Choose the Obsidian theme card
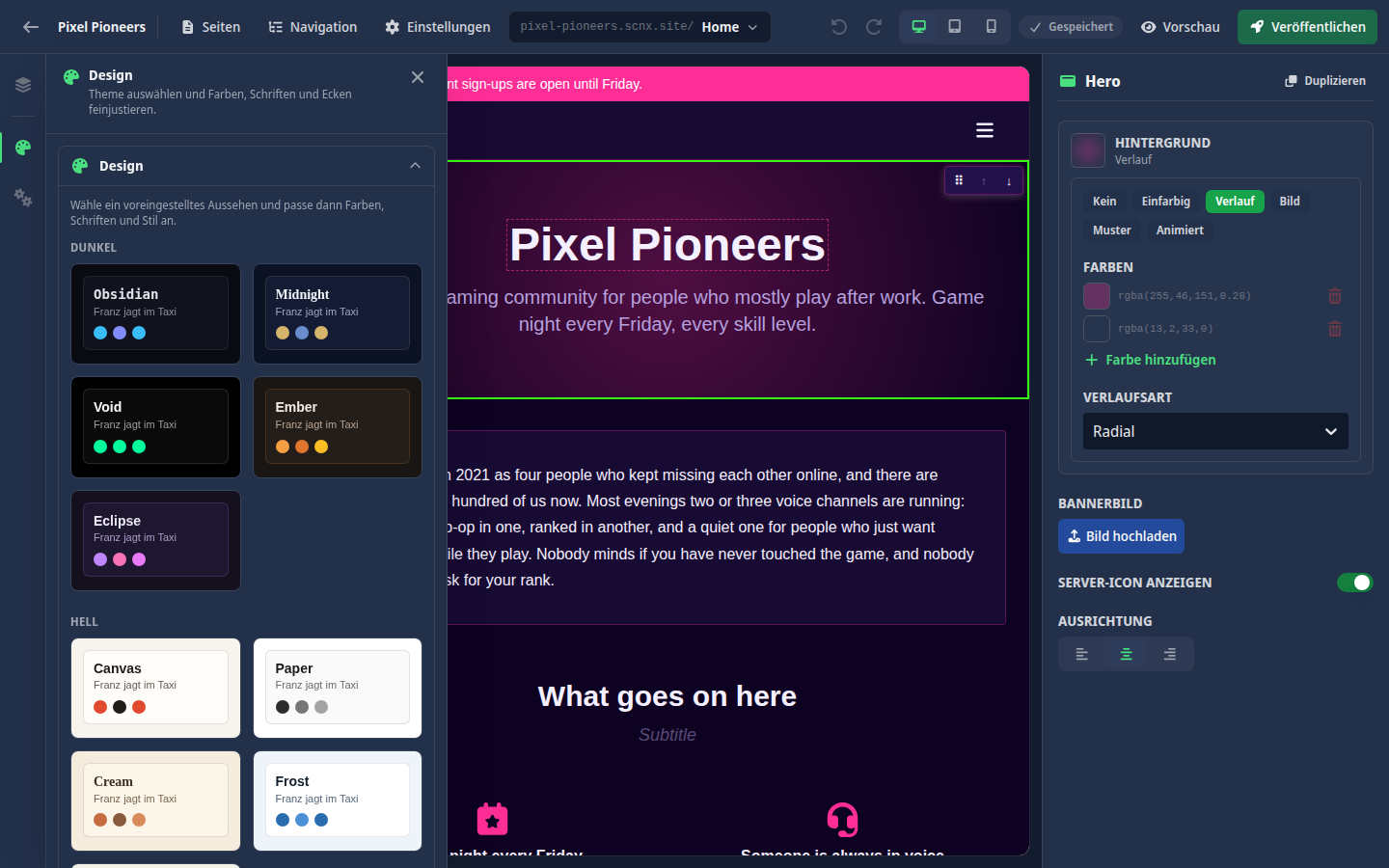Viewport: 1389px width, 868px height. pos(155,313)
